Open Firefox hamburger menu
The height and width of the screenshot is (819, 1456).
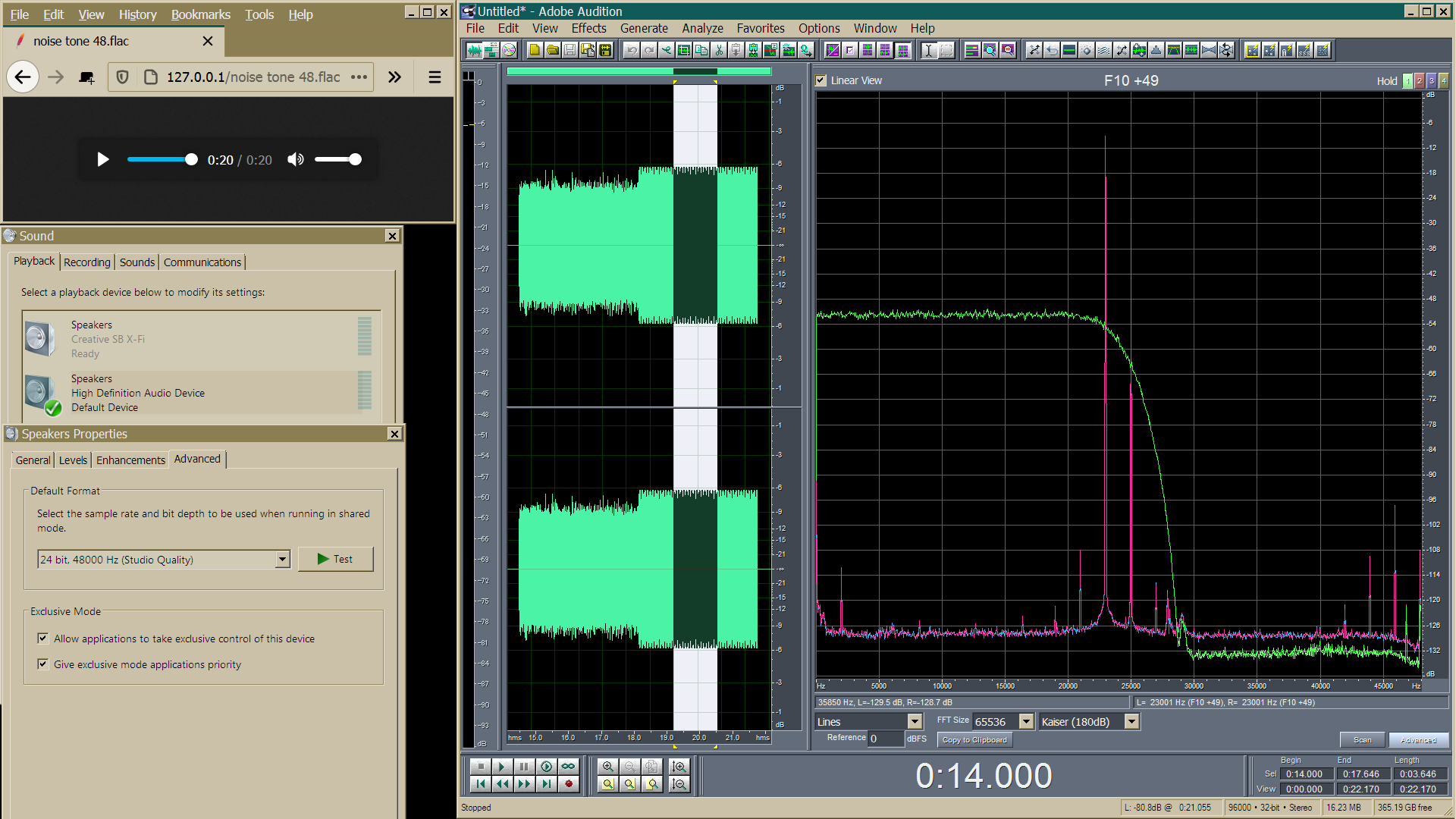(x=435, y=77)
